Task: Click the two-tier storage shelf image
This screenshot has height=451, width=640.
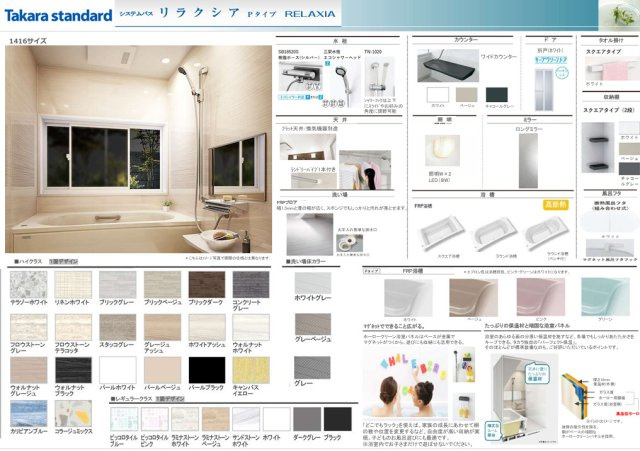Action: point(598,147)
